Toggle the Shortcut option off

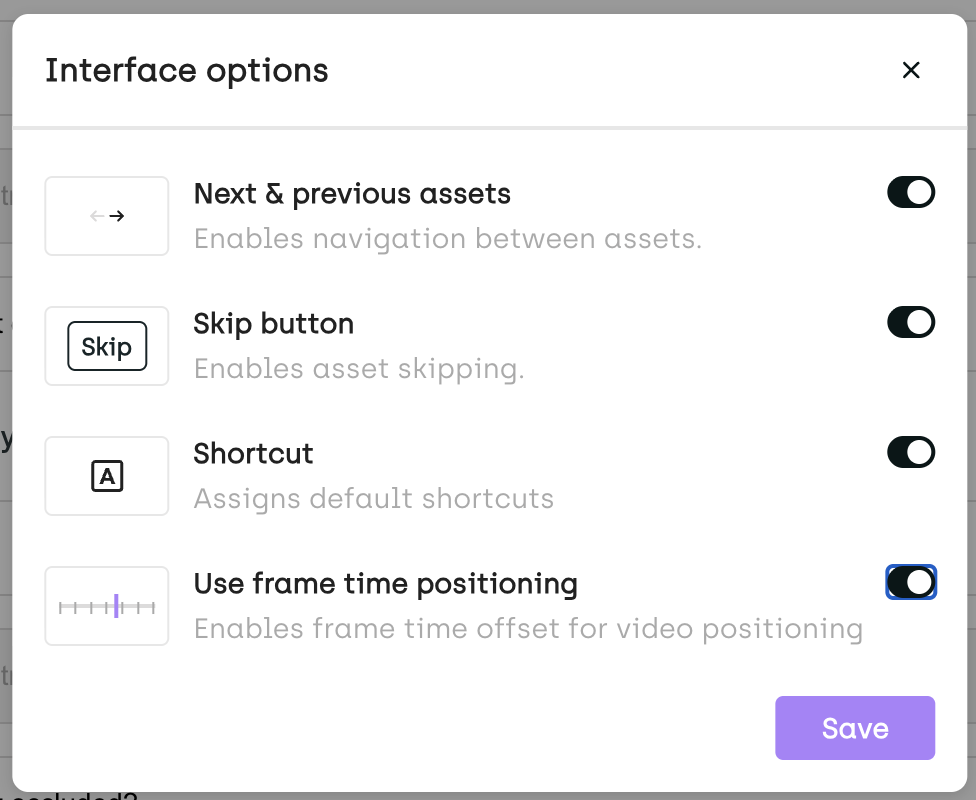tap(911, 452)
